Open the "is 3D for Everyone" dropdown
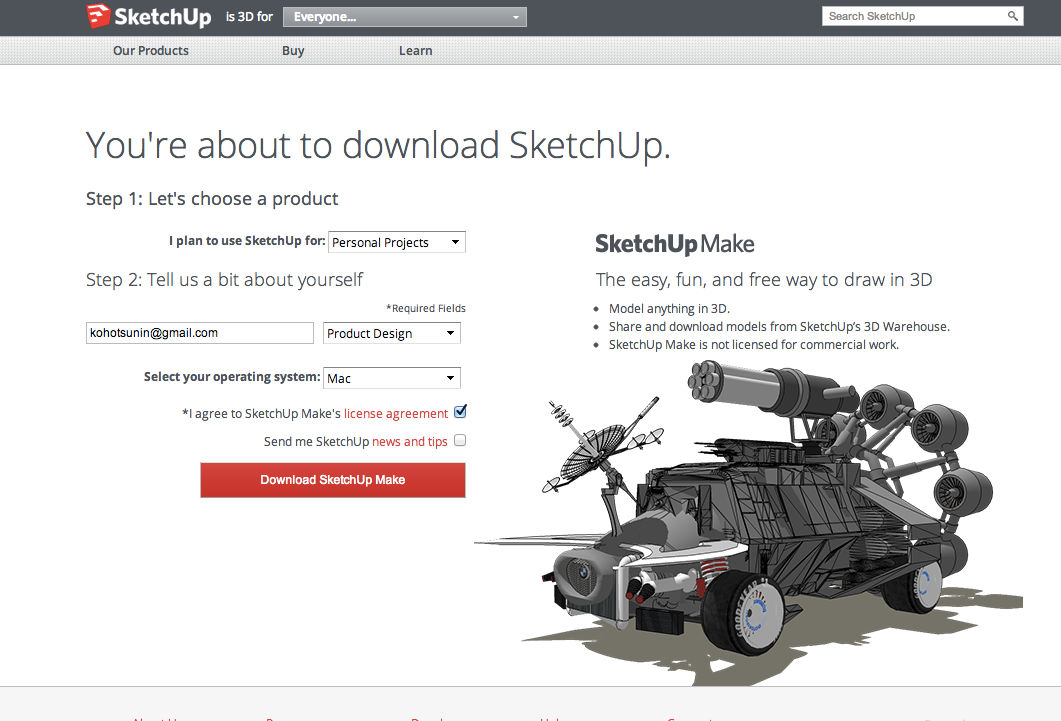The height and width of the screenshot is (721, 1061). point(404,17)
